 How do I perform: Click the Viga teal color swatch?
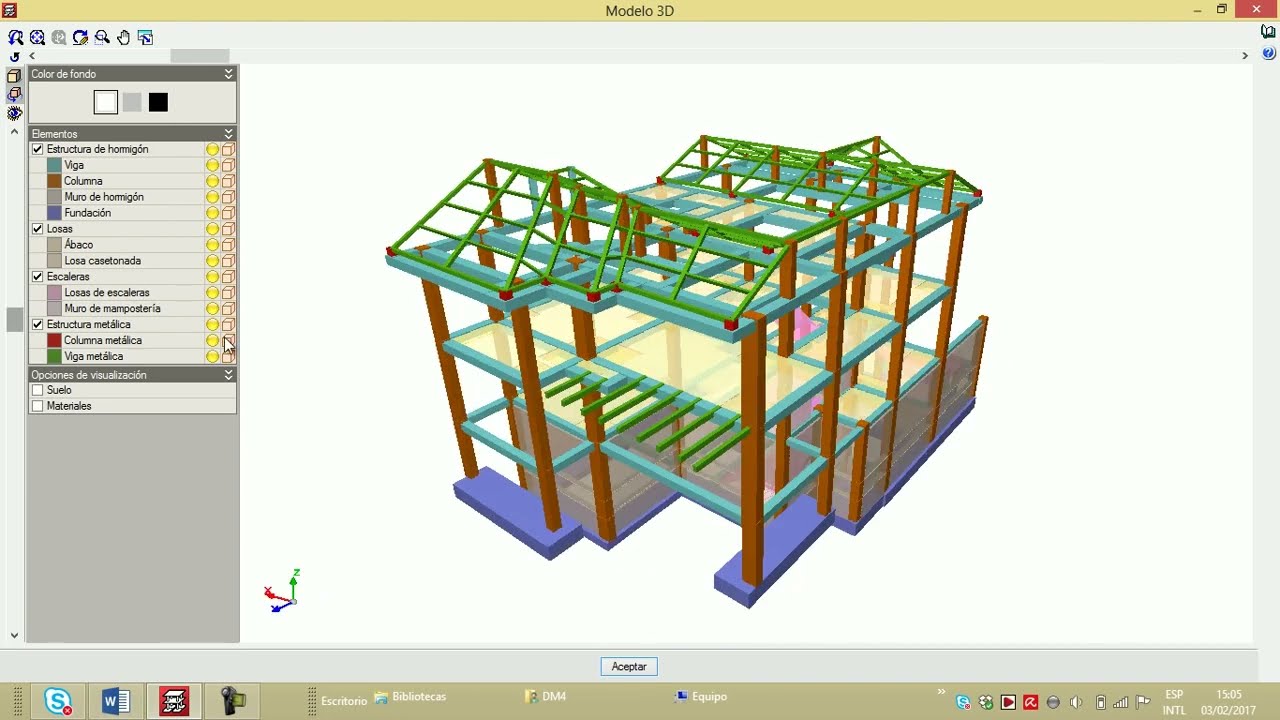[54, 165]
